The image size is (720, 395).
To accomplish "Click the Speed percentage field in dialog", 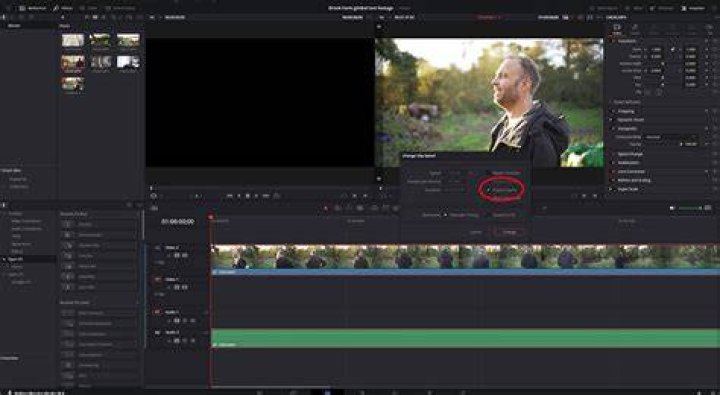I will pyautogui.click(x=455, y=173).
